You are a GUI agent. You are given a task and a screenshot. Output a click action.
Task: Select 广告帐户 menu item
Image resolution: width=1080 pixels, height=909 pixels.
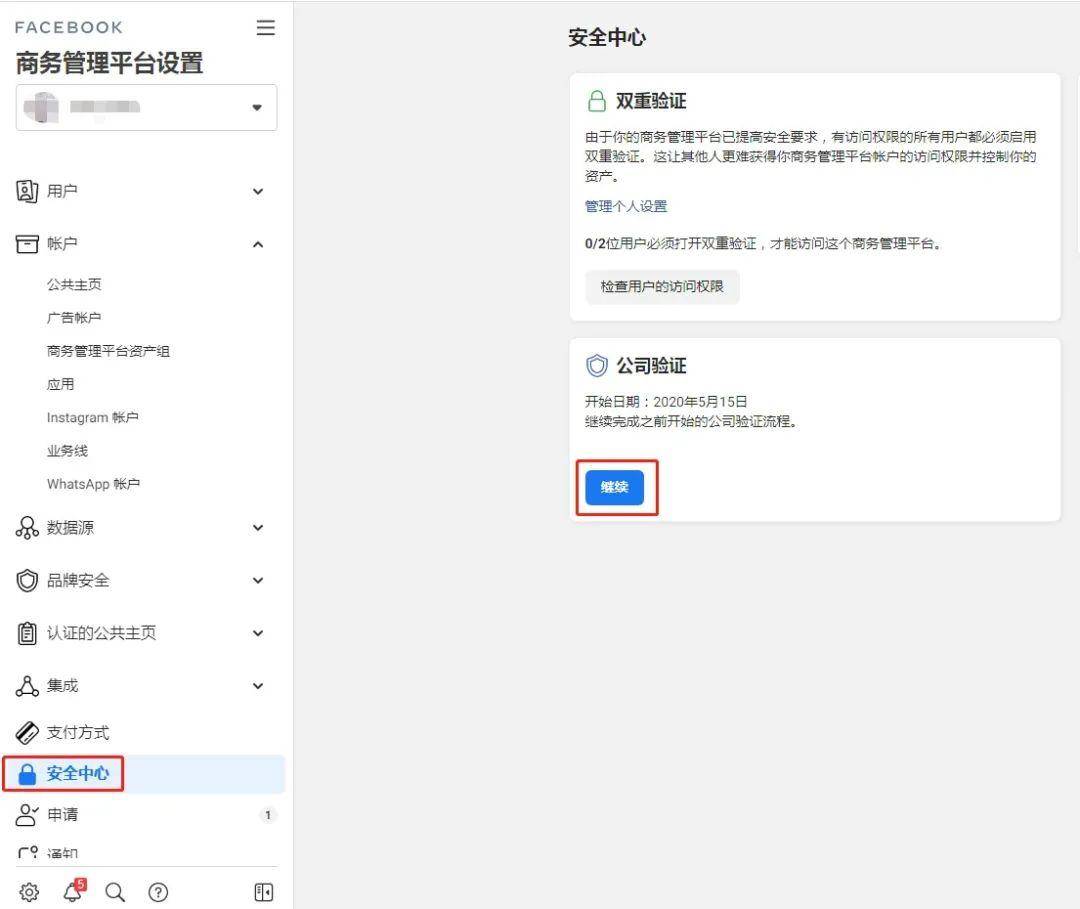(74, 317)
